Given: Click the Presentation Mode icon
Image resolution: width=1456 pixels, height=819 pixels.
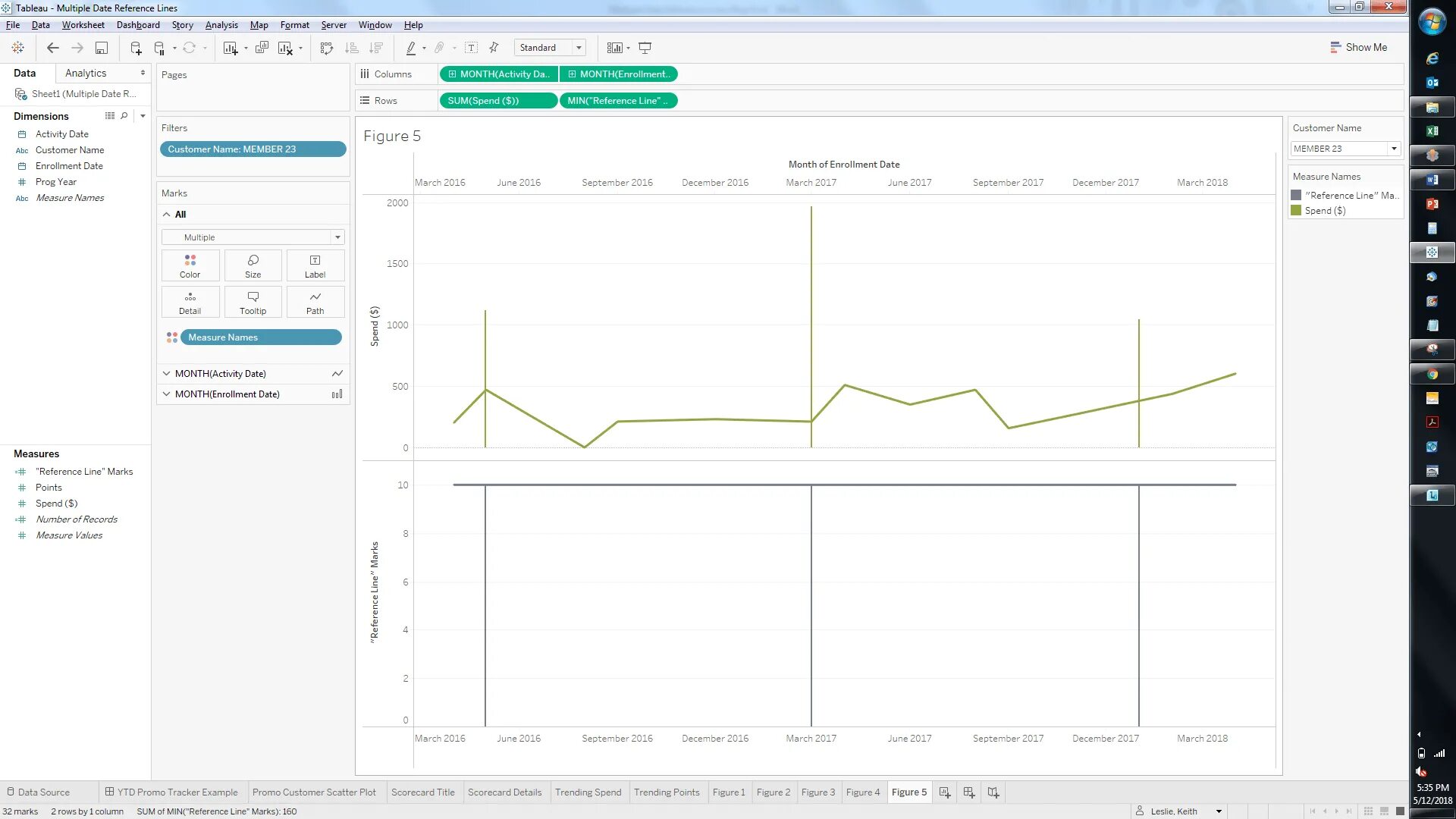Looking at the screenshot, I should click(x=645, y=48).
